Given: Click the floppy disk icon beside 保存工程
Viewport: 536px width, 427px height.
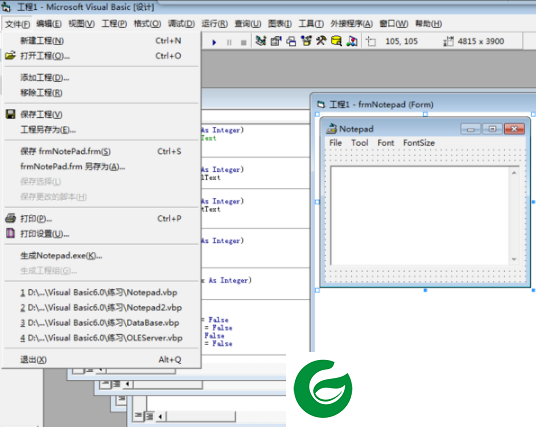Looking at the screenshot, I should (x=11, y=114).
